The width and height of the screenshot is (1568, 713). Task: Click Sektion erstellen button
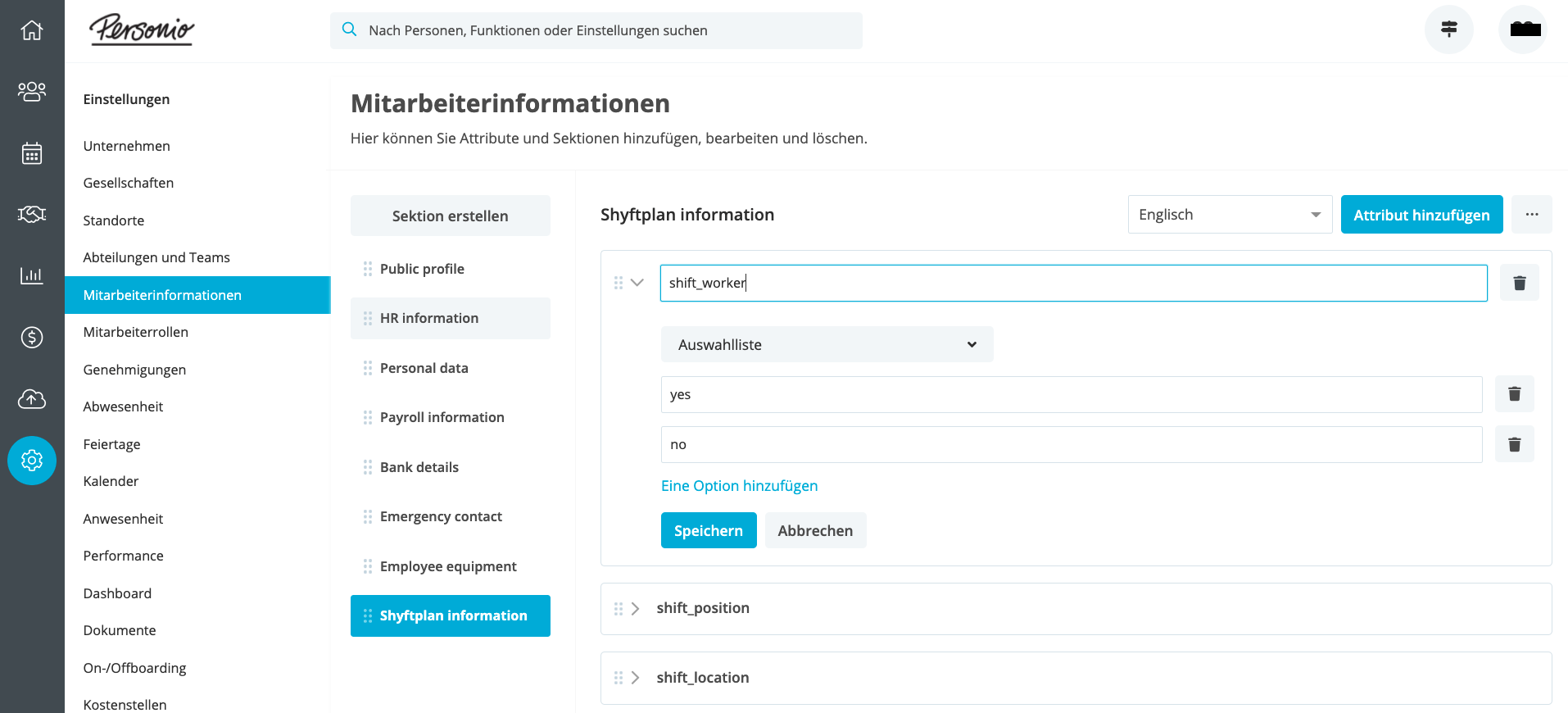pos(451,216)
